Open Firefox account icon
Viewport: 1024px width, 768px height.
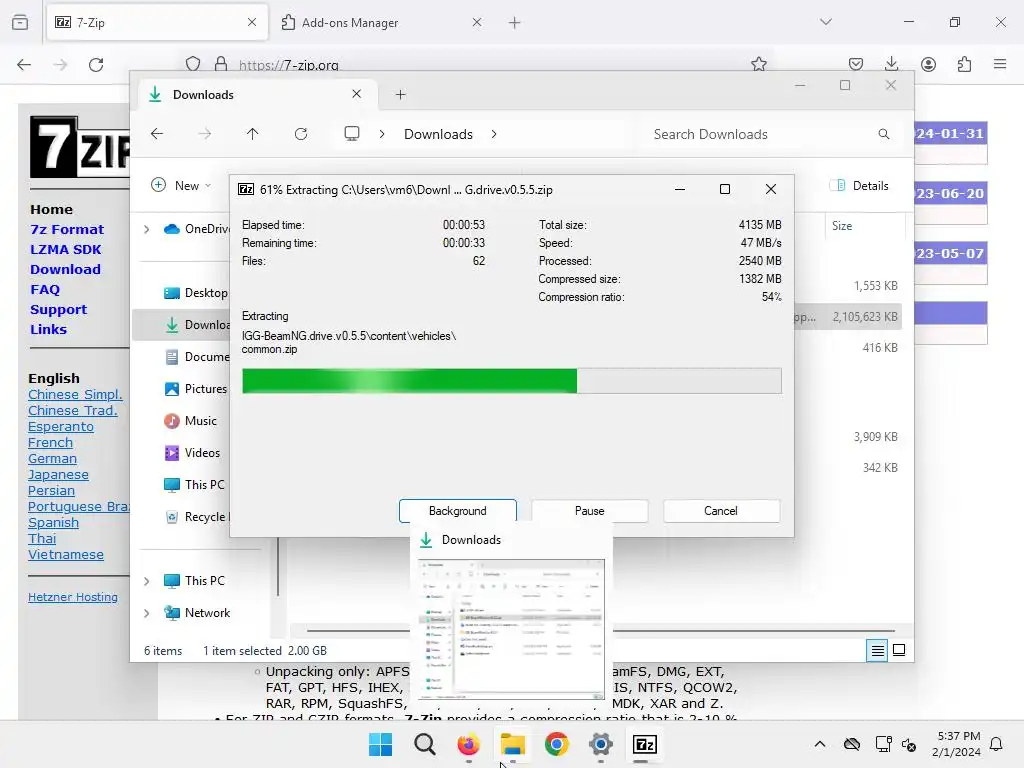928,64
